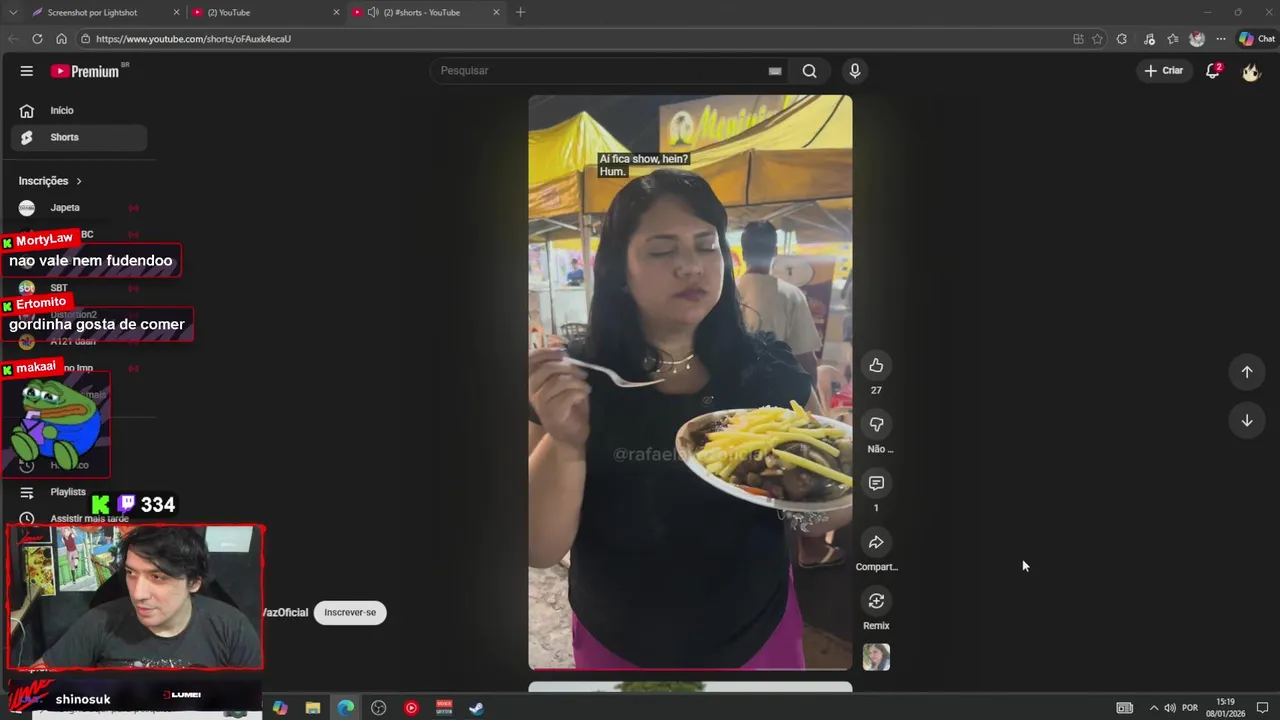This screenshot has height=720, width=1280.
Task: Expand Inscrições subscriptions section
Action: 50,181
